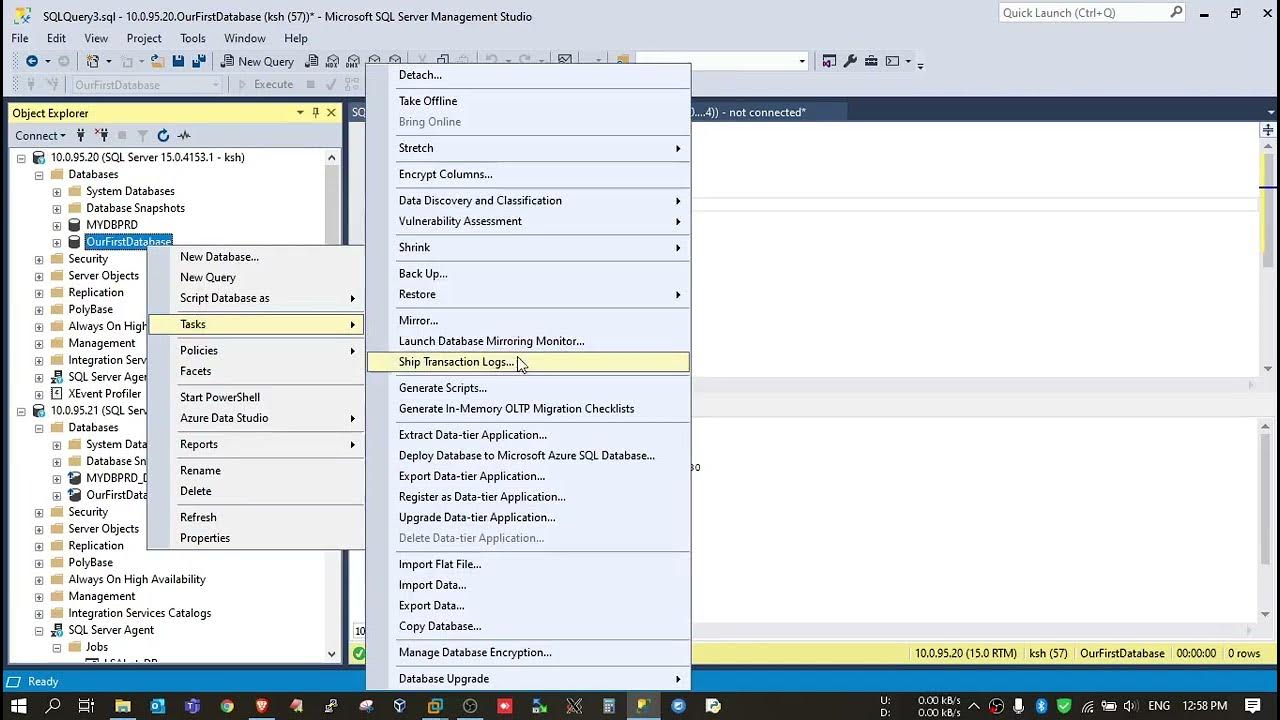The height and width of the screenshot is (720, 1280).
Task: Click Object Explorer scrollbar up arrow
Action: tap(332, 157)
